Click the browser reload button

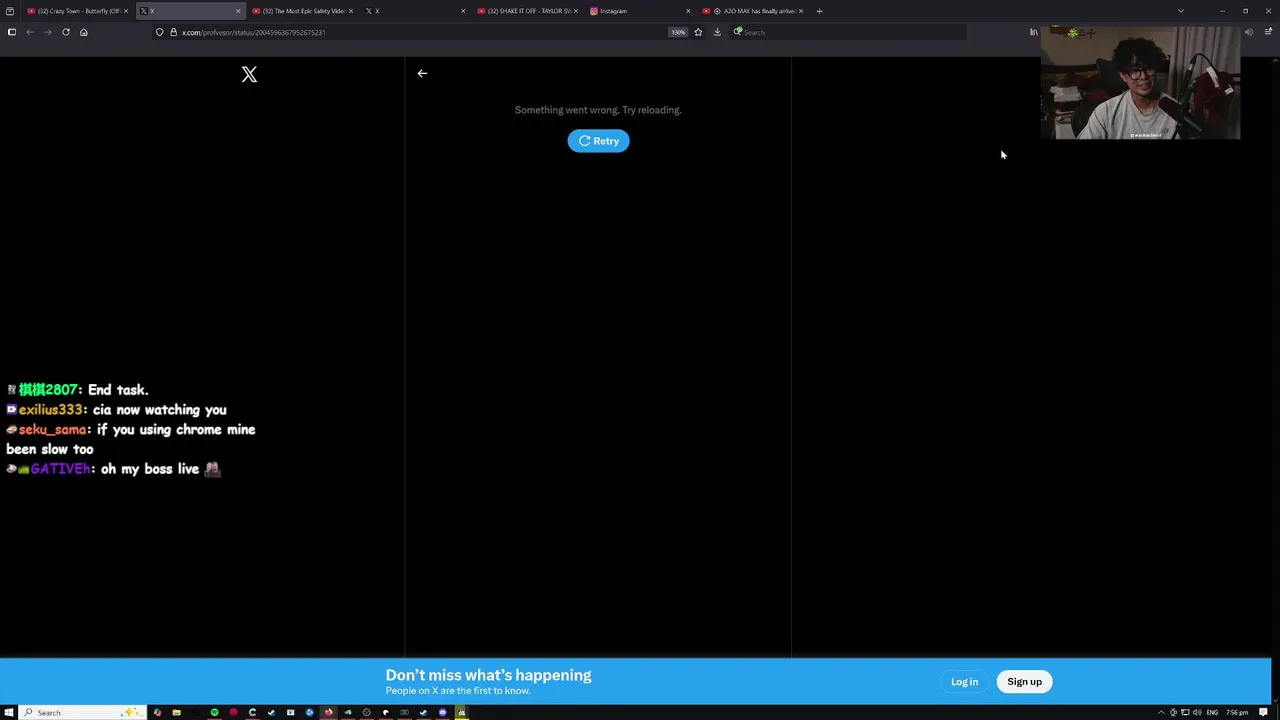[66, 32]
